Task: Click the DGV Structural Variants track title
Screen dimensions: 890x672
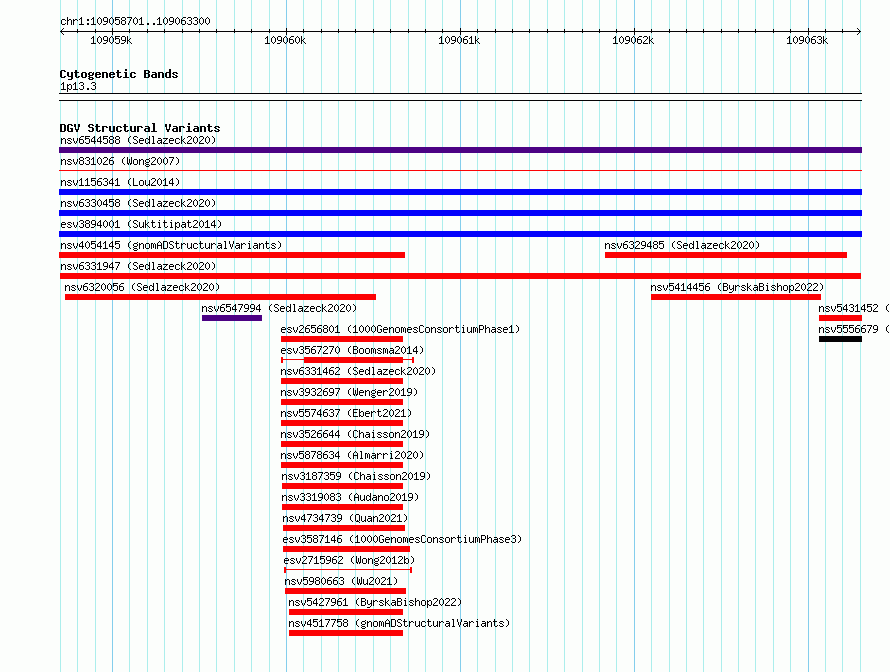Action: (x=140, y=128)
